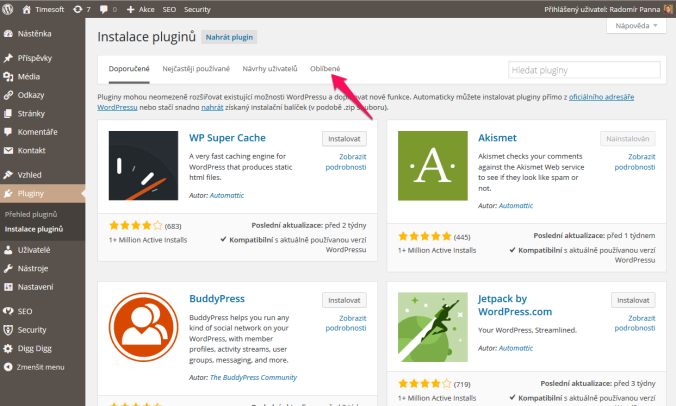Click the WP Super Cache star rating
The image size is (676, 406).
pos(136,225)
